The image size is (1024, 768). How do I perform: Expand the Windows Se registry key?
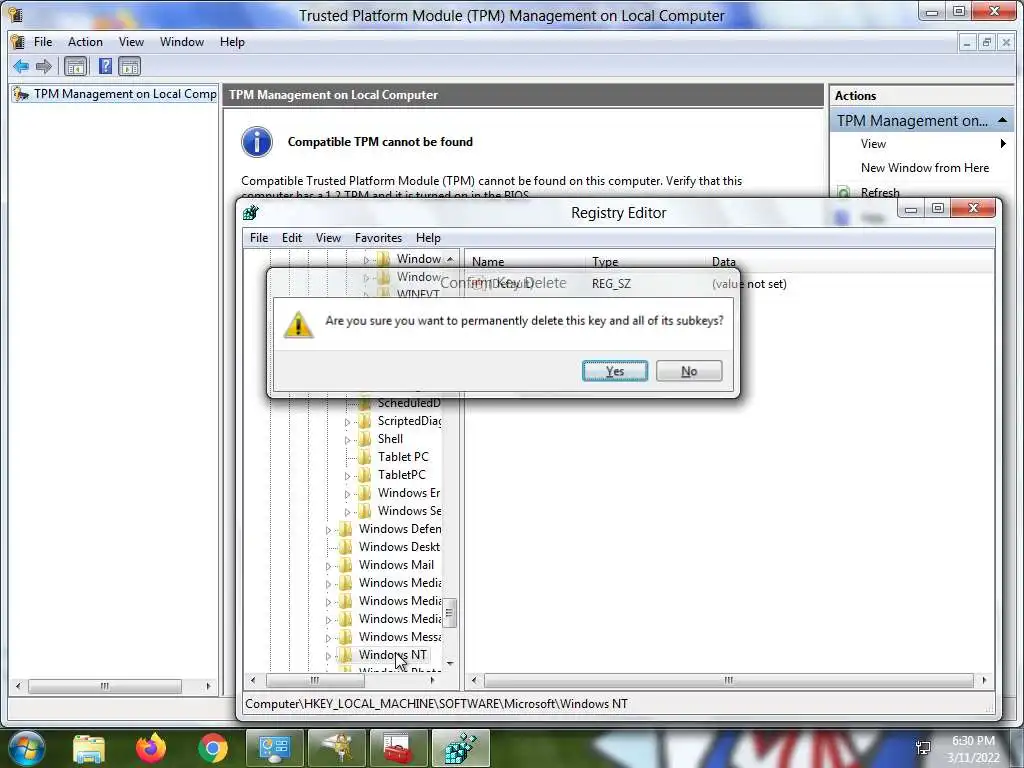[x=347, y=512]
